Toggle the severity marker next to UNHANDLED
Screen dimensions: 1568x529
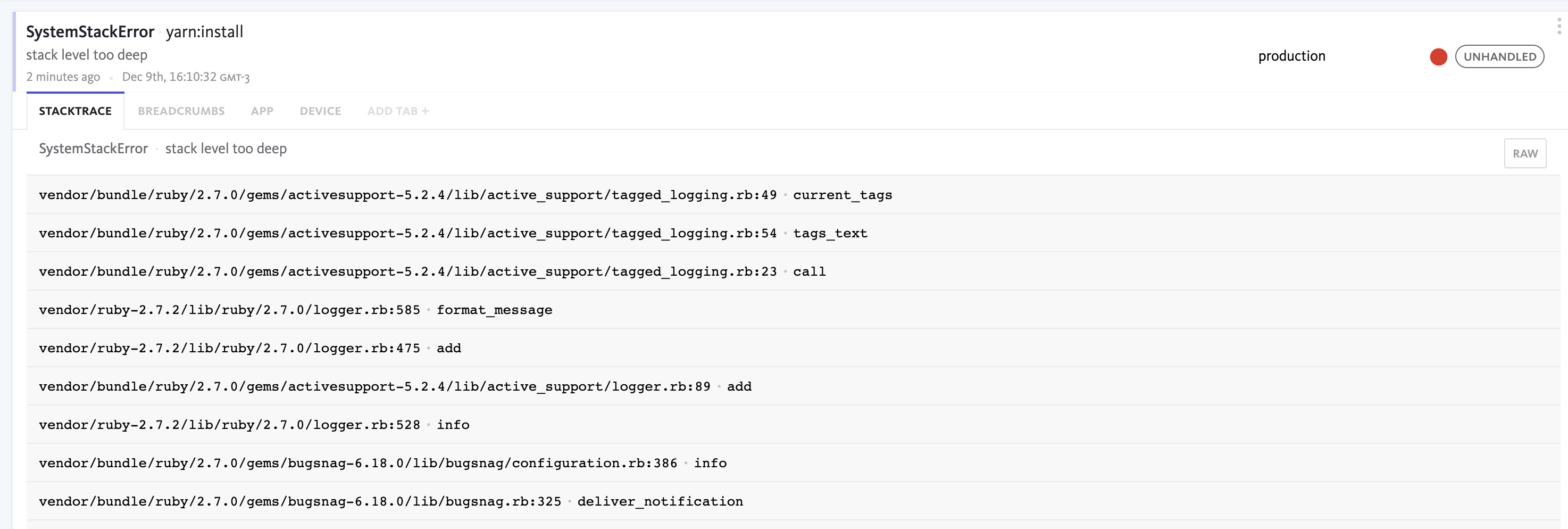1438,56
